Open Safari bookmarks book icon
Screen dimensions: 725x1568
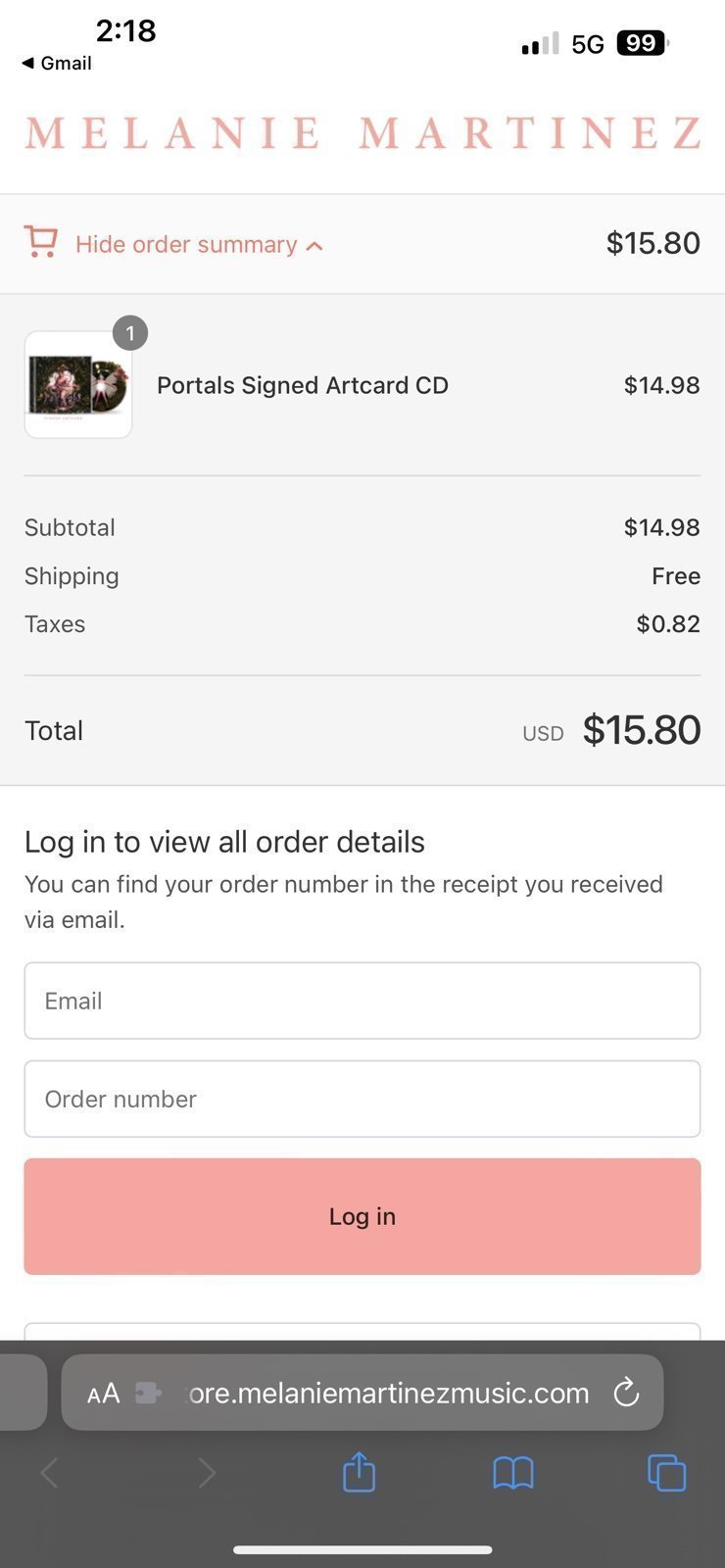coord(513,1472)
